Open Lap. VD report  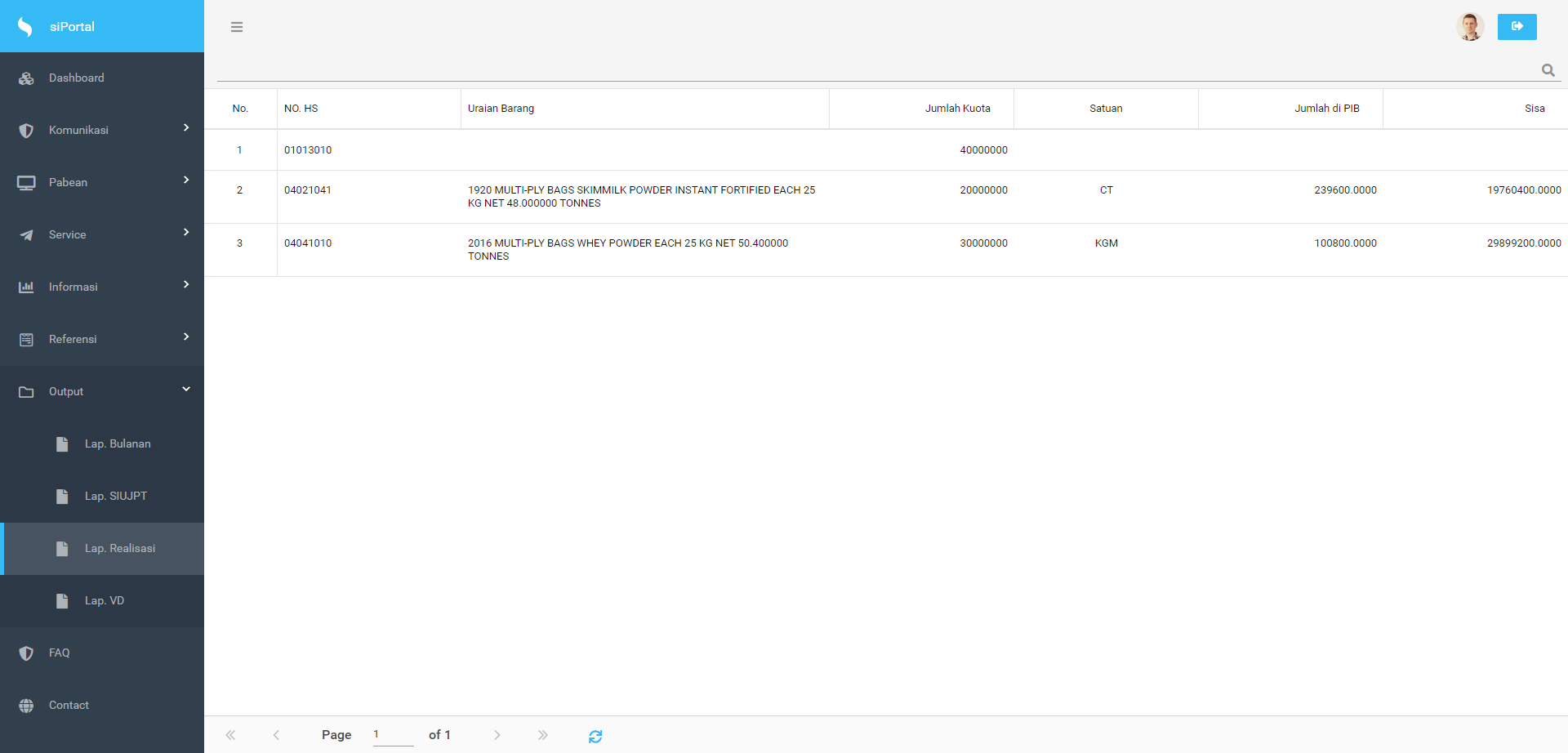click(x=102, y=601)
